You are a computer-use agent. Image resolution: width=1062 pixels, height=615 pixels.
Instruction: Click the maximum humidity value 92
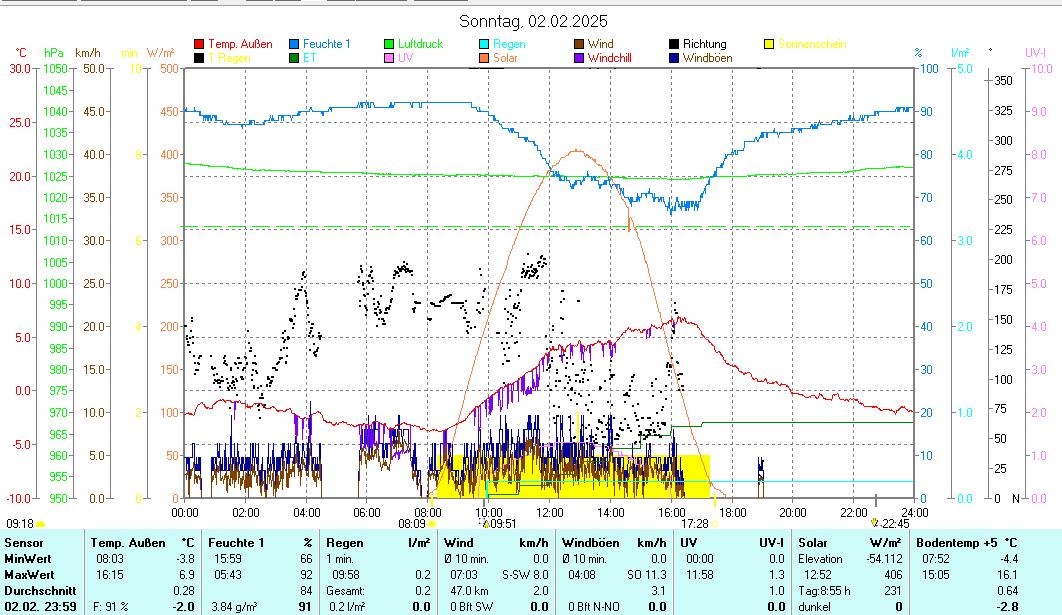tap(306, 574)
